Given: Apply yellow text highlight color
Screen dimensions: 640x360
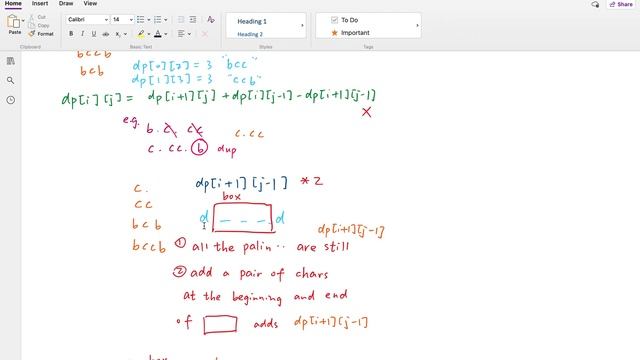Looking at the screenshot, I should pos(141,34).
